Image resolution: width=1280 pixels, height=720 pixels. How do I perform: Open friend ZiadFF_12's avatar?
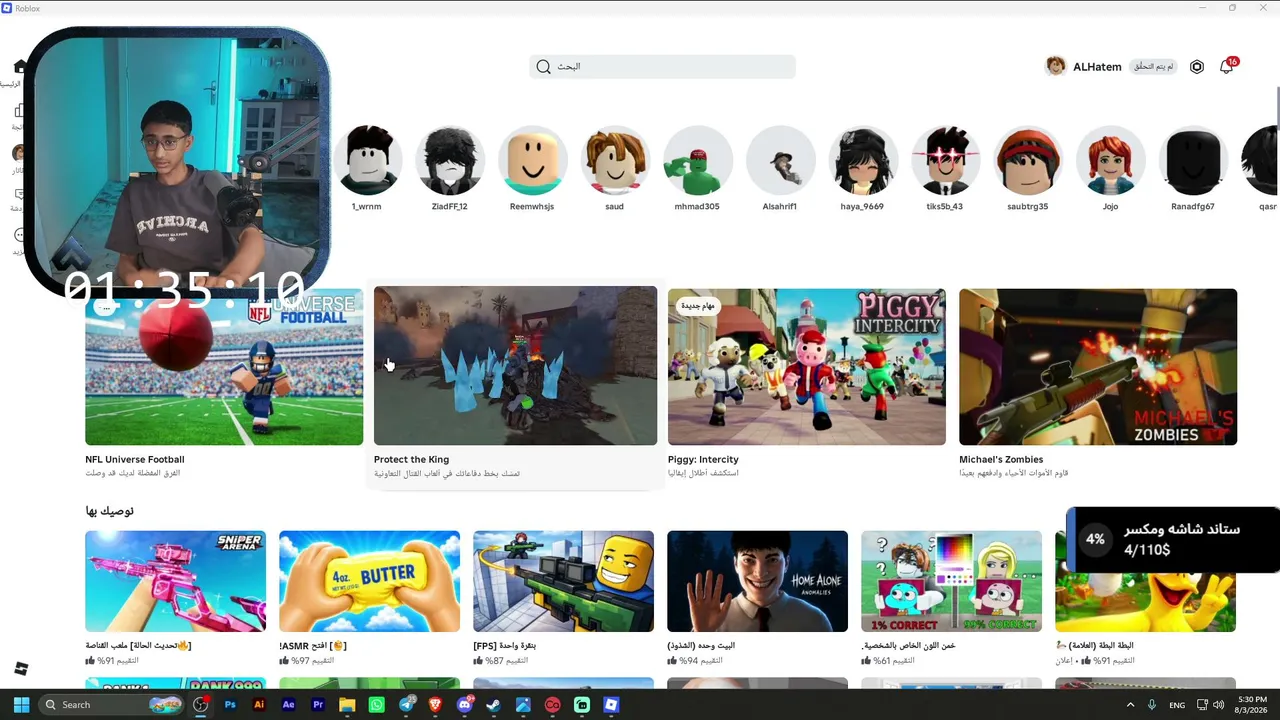(450, 160)
